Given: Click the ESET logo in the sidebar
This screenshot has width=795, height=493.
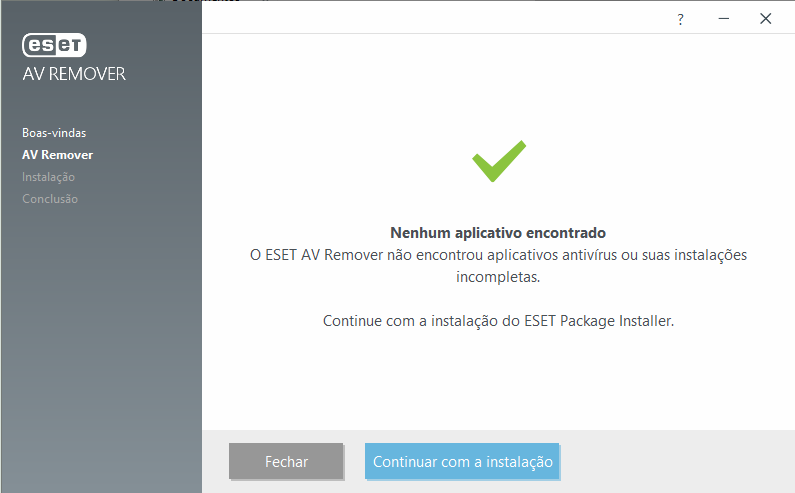Looking at the screenshot, I should tap(55, 45).
